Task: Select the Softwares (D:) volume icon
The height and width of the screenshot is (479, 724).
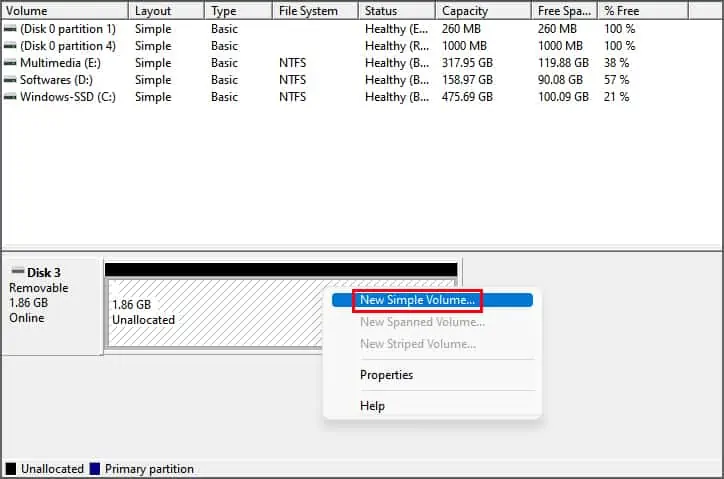Action: click(10, 80)
